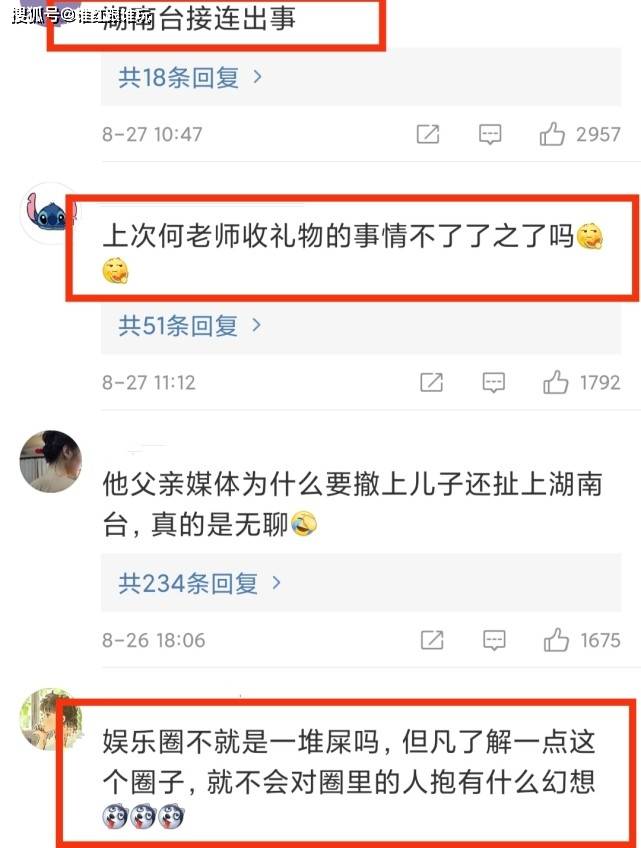641x848 pixels.
Task: Tap the chevron beside 共51条回复
Action: click(x=256, y=325)
